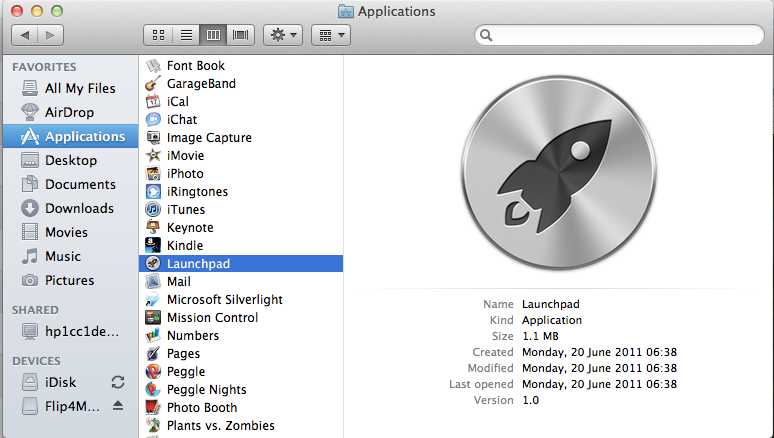Switch to icon view

[x=158, y=35]
